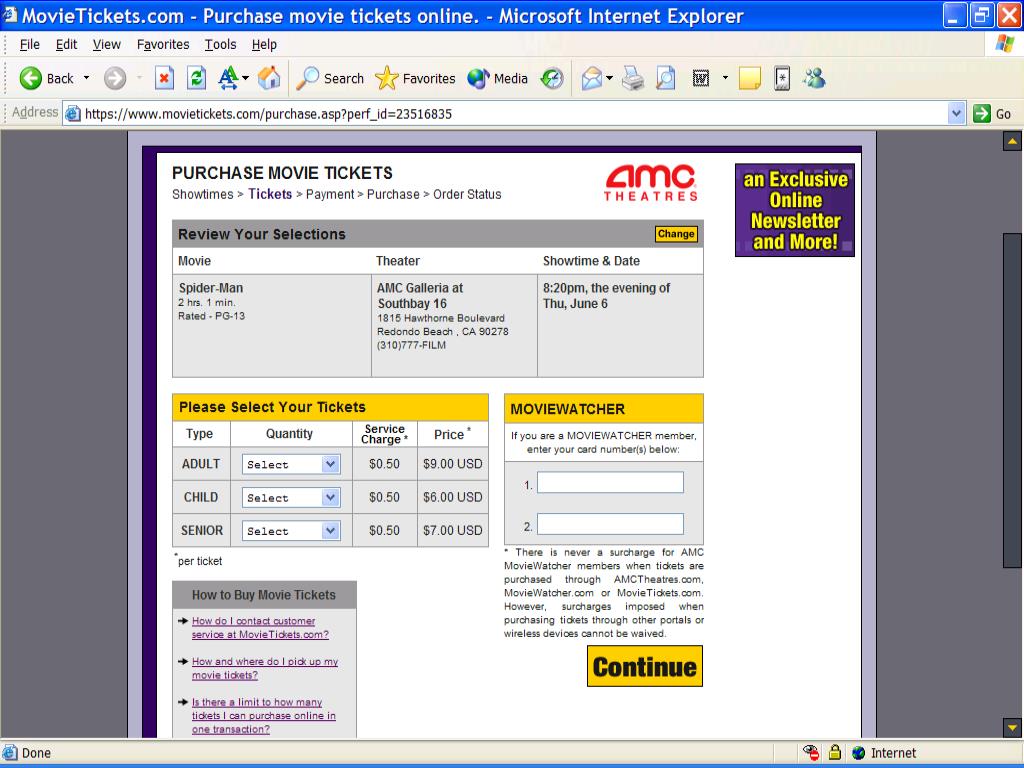Expand the Address bar dropdown arrow
The image size is (1024, 768).
tap(957, 113)
